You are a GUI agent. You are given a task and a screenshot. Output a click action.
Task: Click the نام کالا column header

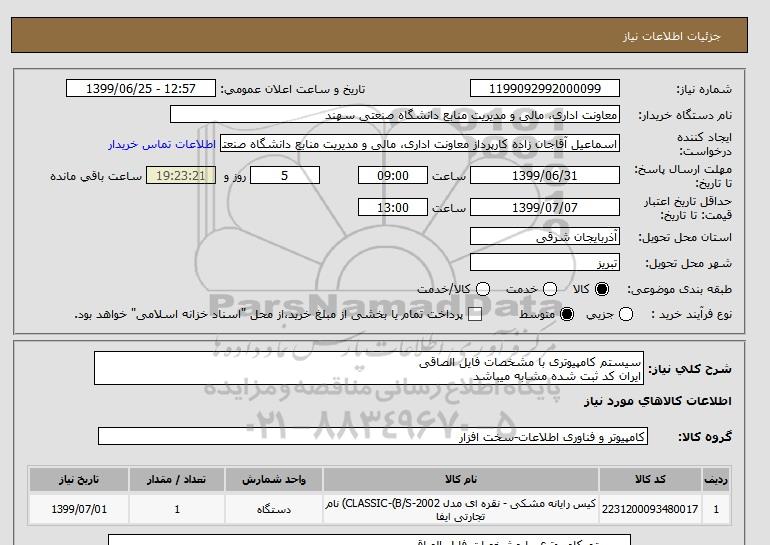461,479
